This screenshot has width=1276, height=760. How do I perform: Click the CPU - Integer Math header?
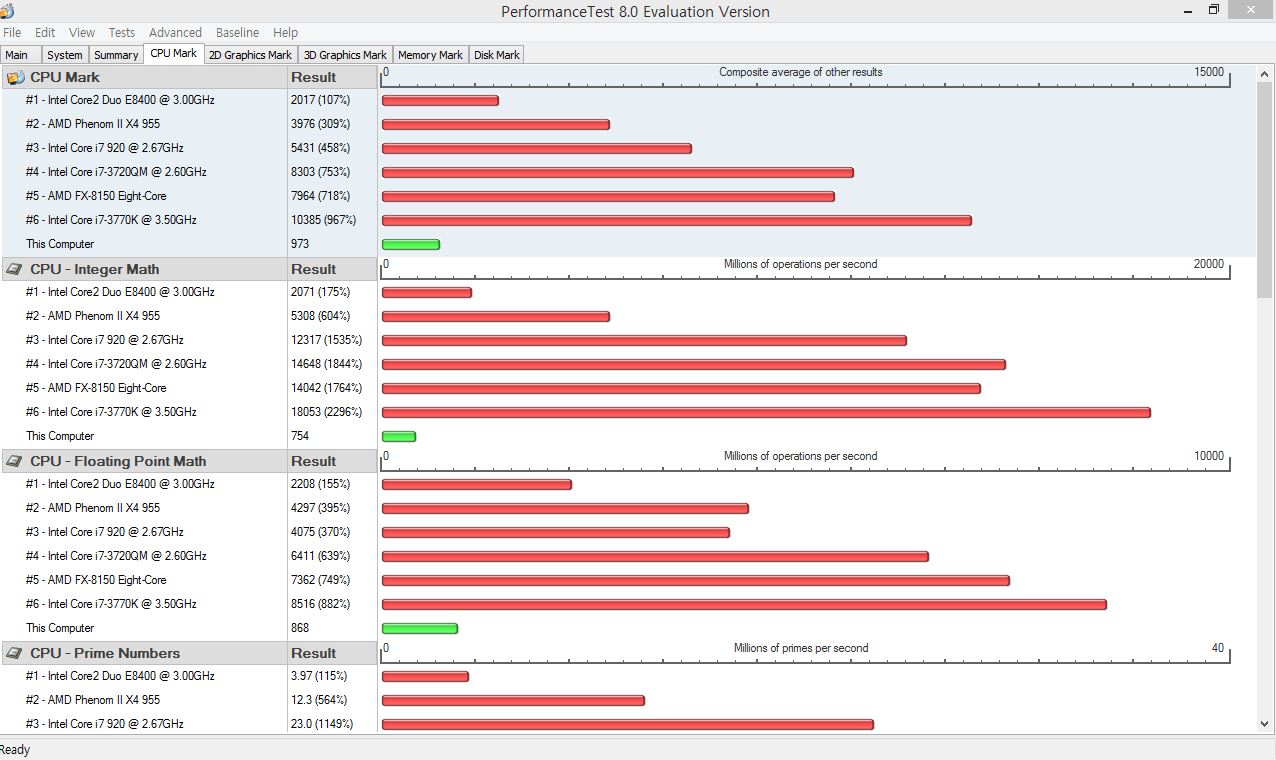tap(144, 269)
